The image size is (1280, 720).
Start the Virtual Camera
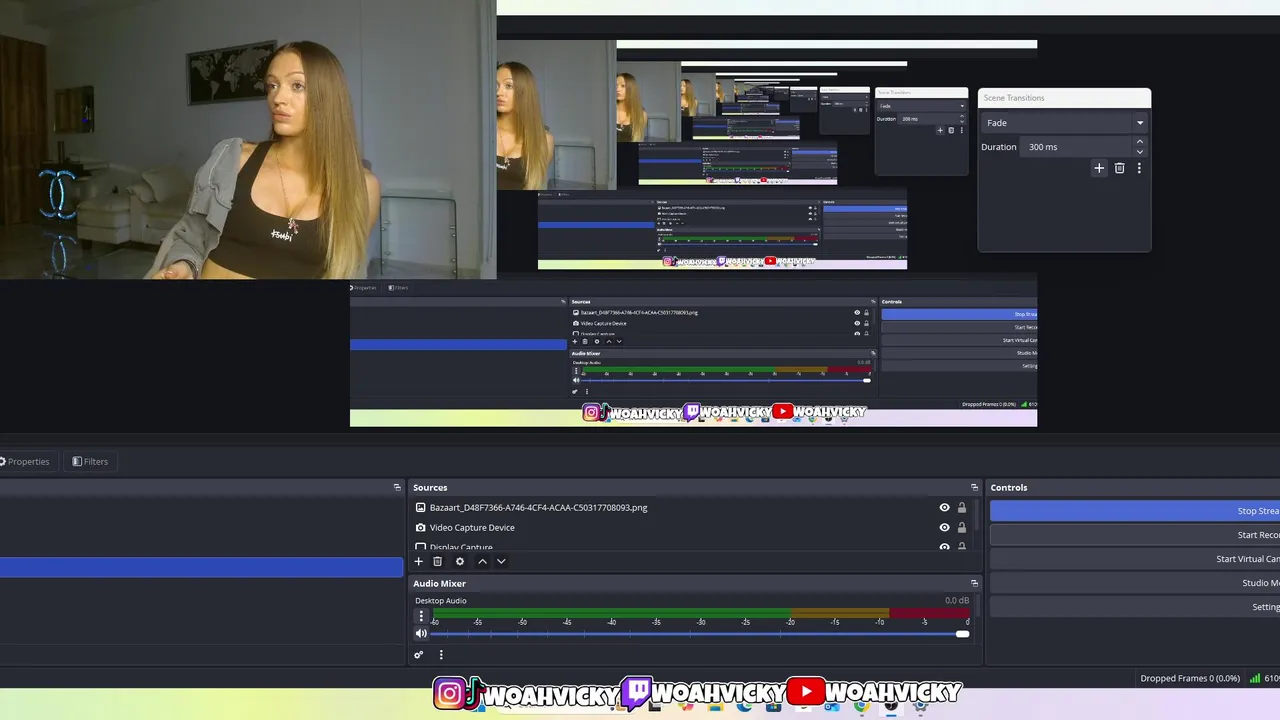coord(1135,559)
